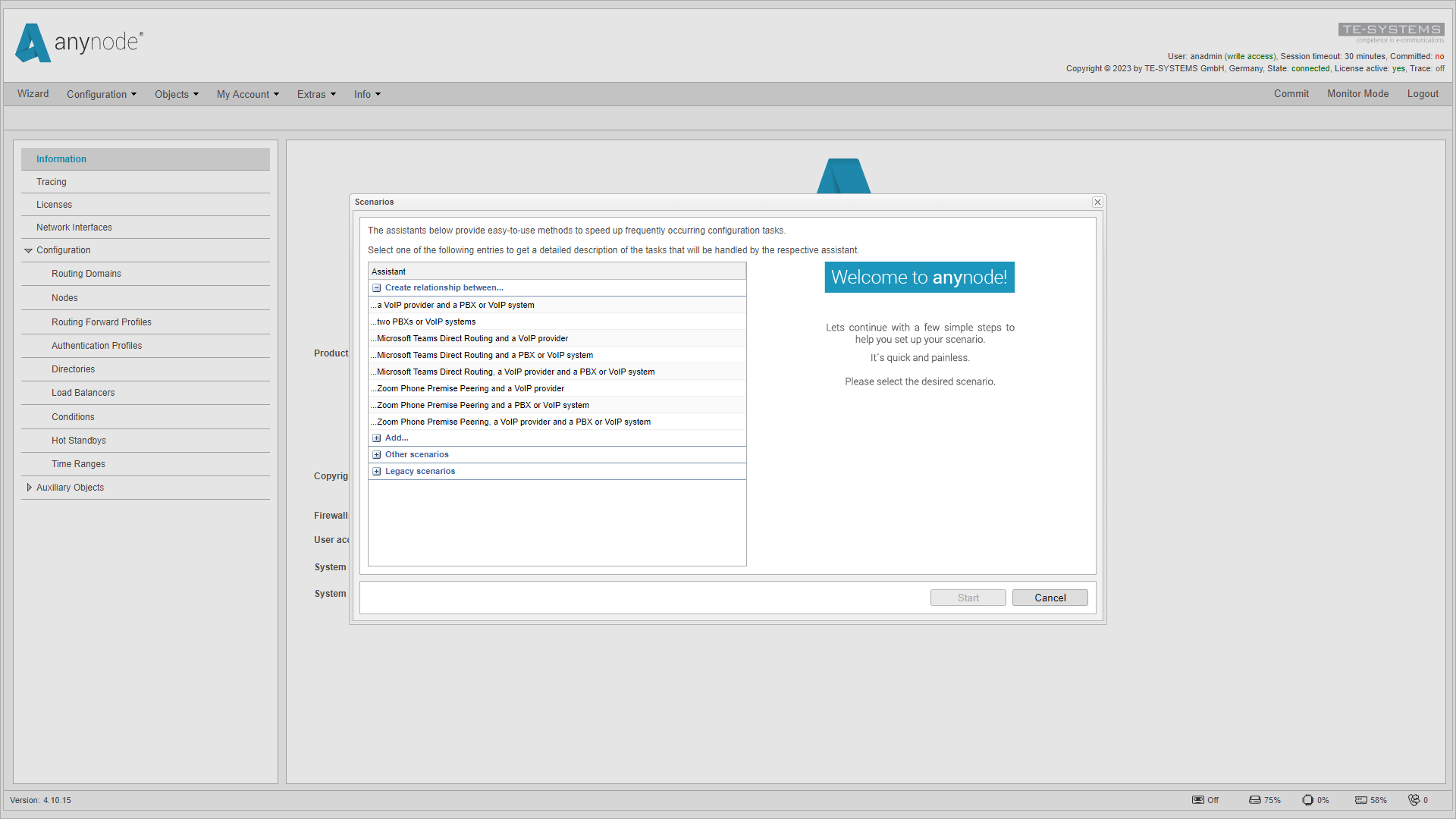Open Load Balancers in the sidebar
Image resolution: width=1456 pixels, height=819 pixels.
click(x=146, y=393)
